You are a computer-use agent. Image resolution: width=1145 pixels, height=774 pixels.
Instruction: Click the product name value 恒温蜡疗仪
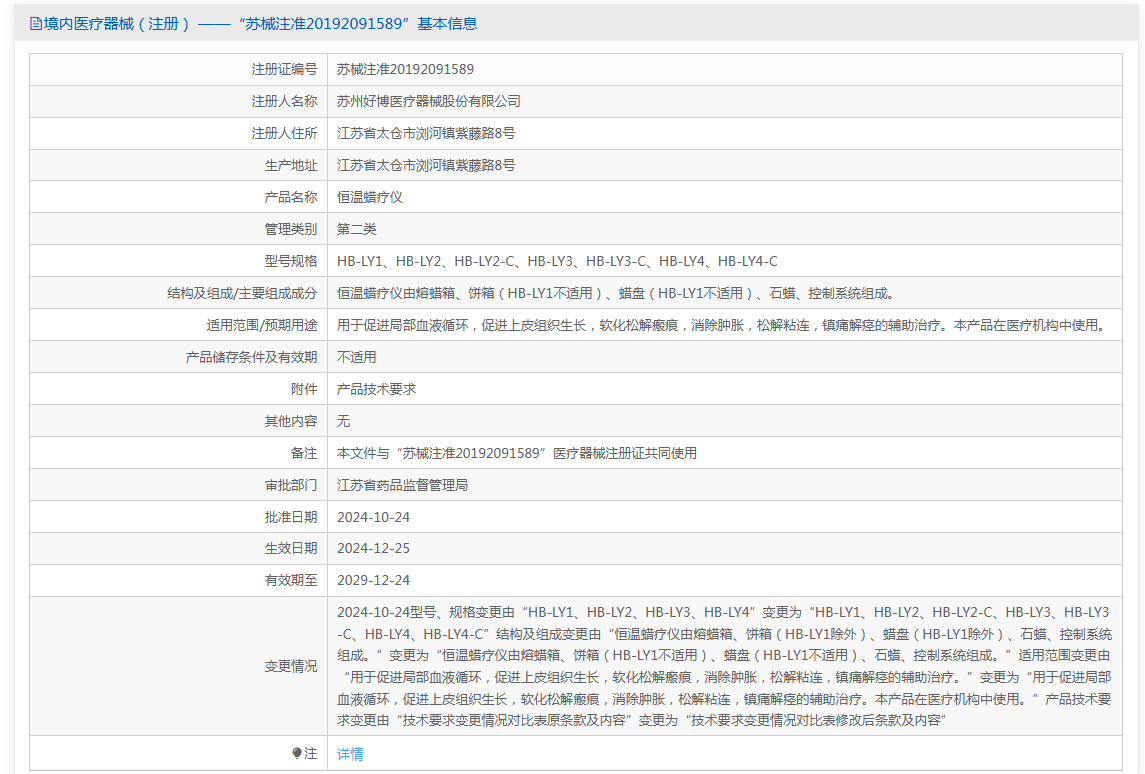pos(369,197)
